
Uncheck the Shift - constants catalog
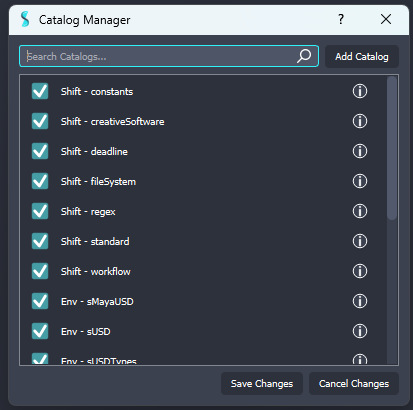click(x=40, y=91)
